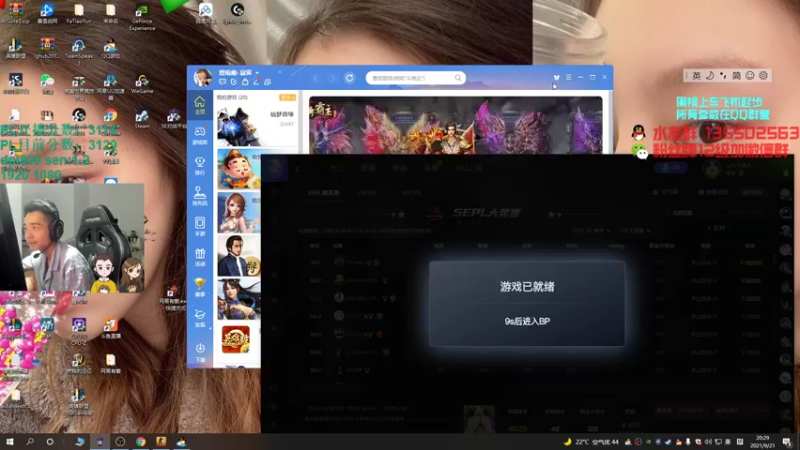
Task: Open the Chinese chess game thumbnail with man portrait
Action: point(239,256)
